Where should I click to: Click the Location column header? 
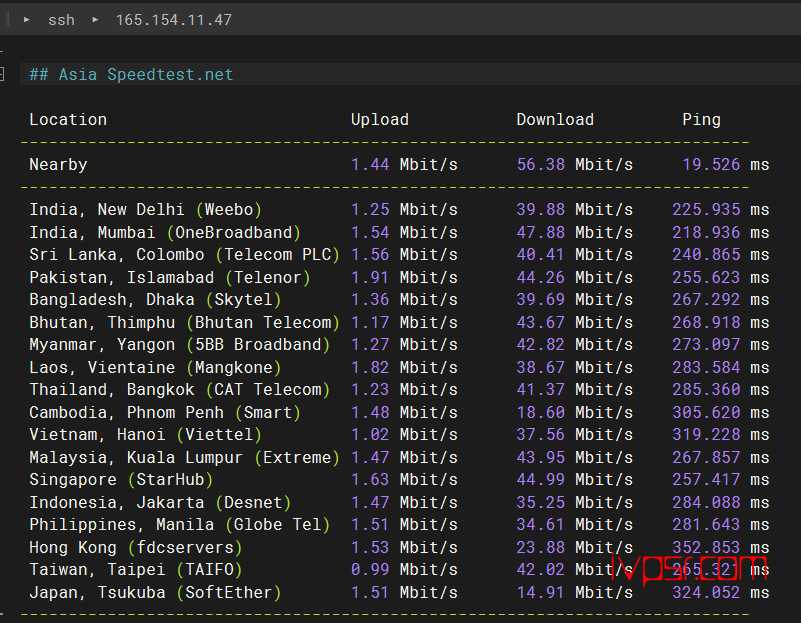[x=68, y=119]
